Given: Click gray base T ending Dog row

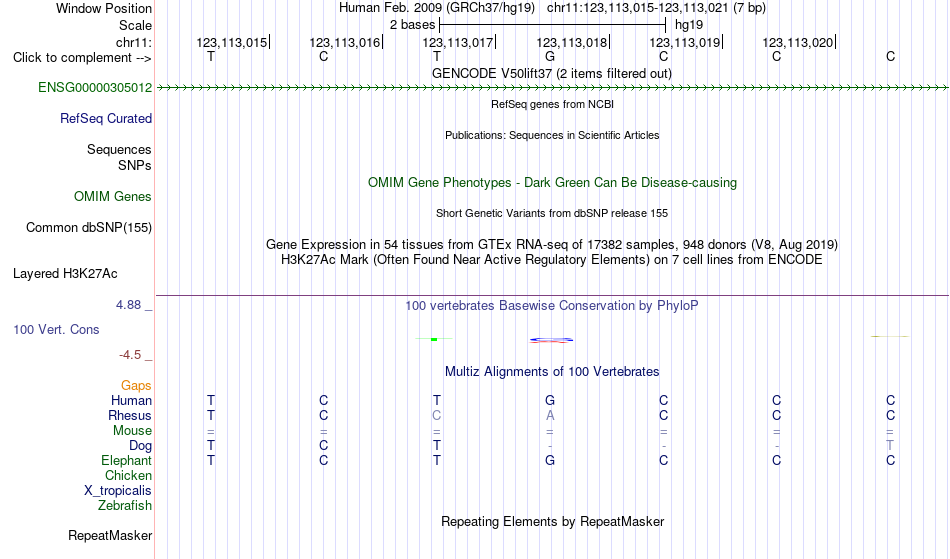Looking at the screenshot, I should click(x=890, y=445).
